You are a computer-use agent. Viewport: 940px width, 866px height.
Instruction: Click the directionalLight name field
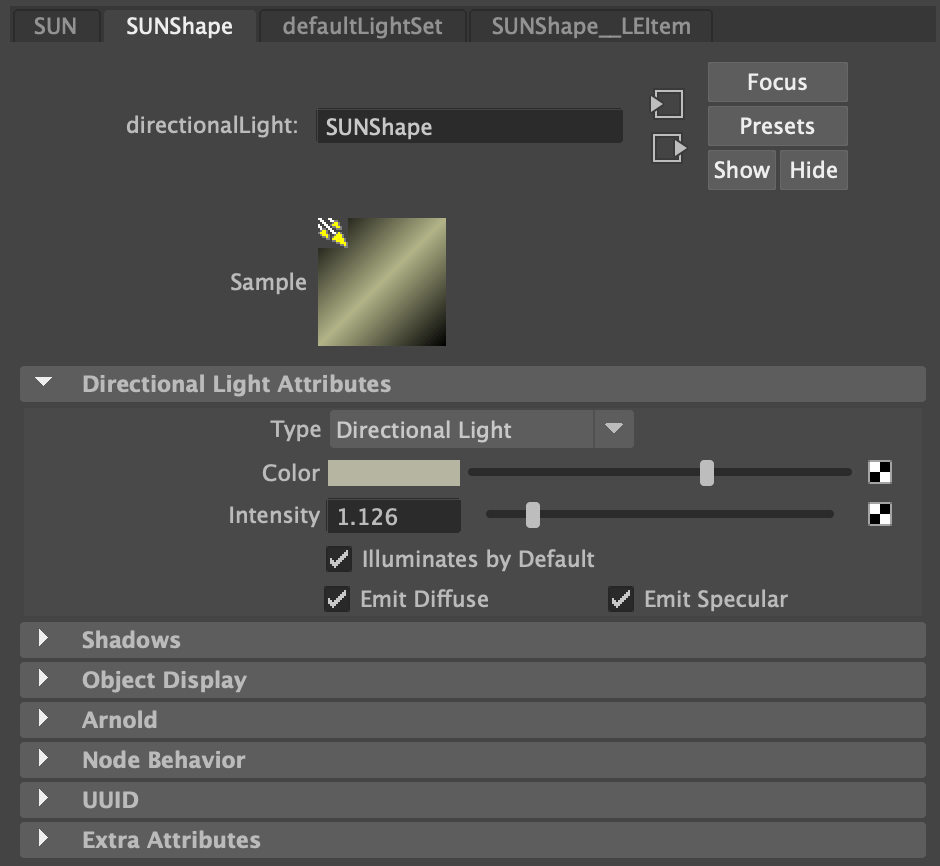pos(469,127)
